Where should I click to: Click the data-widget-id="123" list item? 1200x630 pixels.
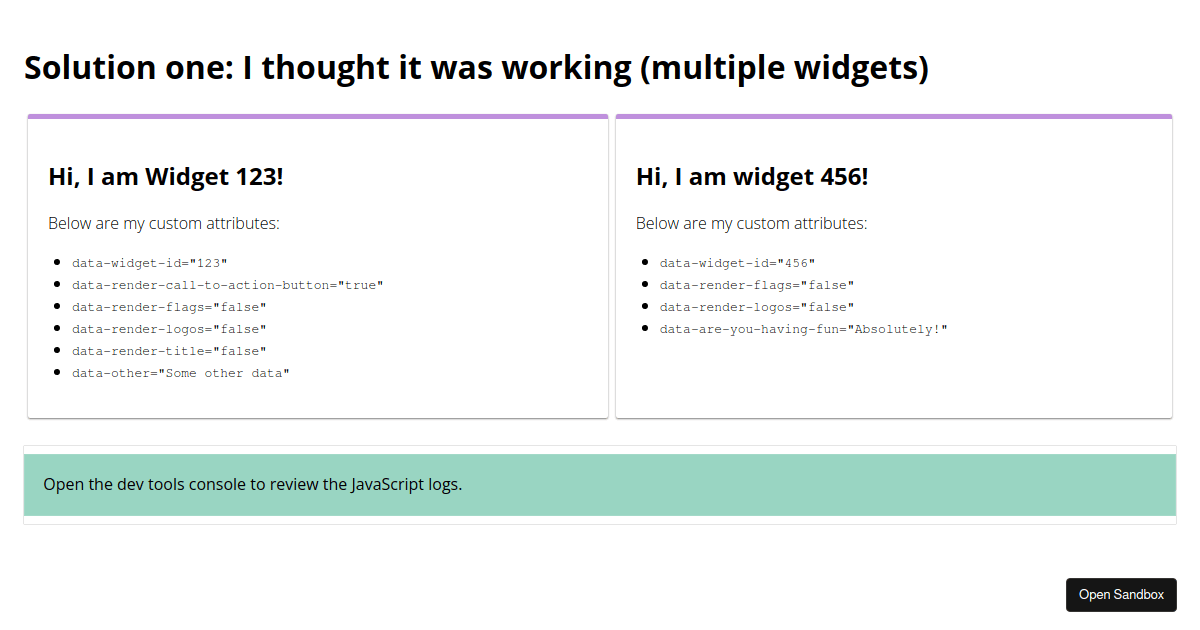(x=150, y=263)
